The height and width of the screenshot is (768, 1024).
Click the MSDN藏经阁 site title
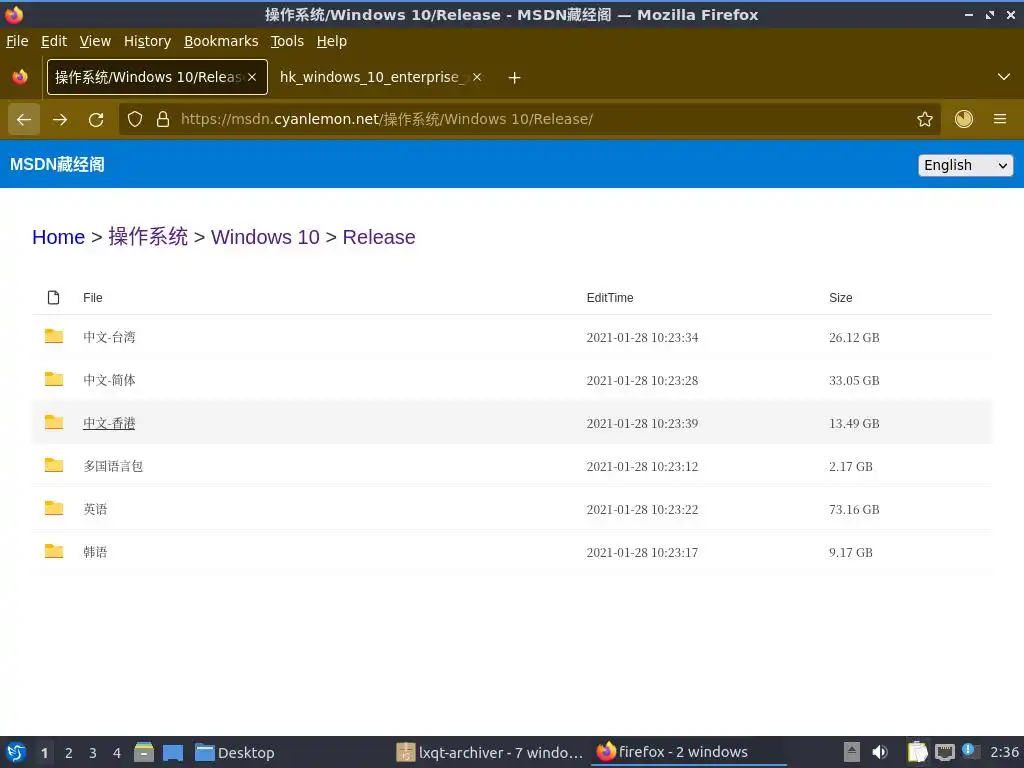(57, 165)
